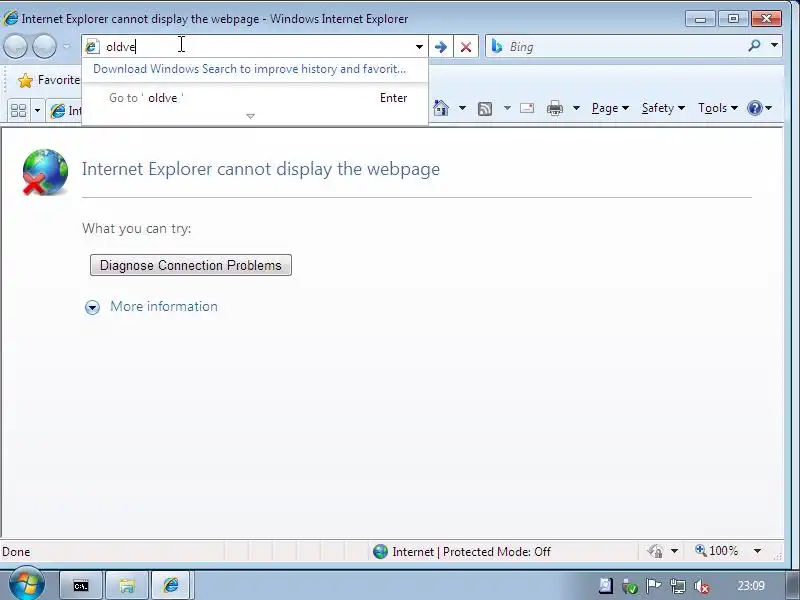Open the Feeds dropdown arrow

(507, 108)
